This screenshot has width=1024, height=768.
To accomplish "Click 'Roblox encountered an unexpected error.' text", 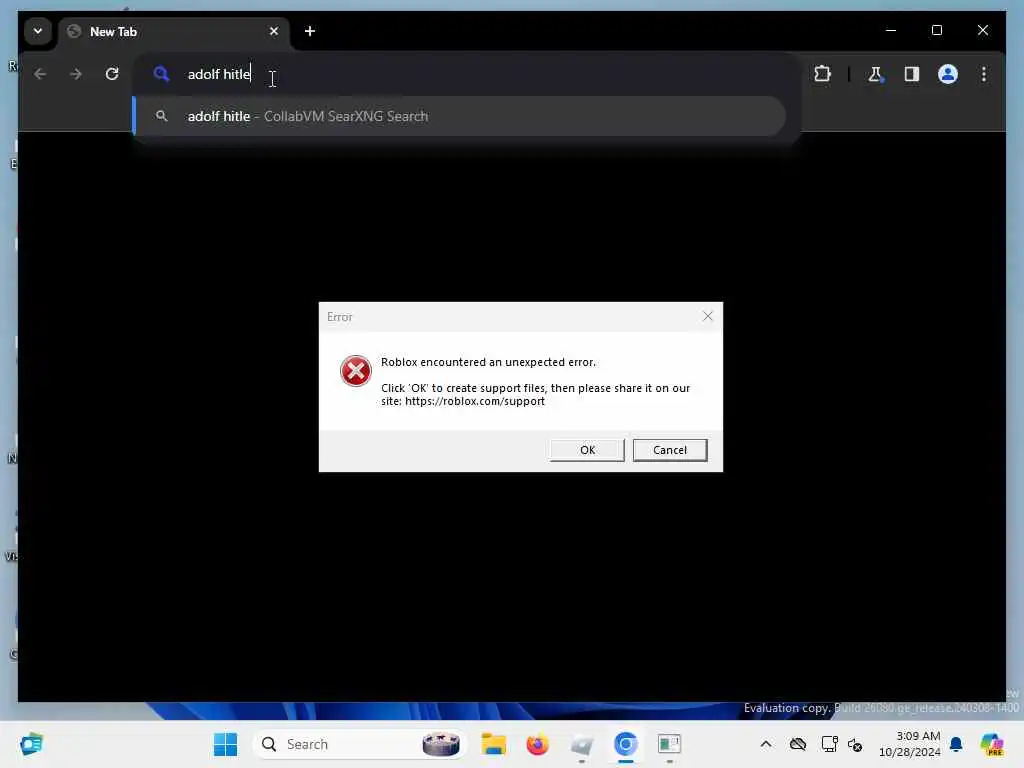I will [488, 362].
